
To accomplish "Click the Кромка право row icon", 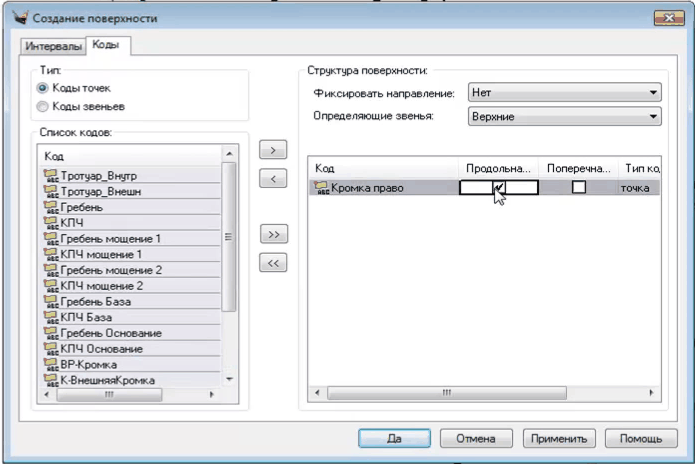I will 322,187.
